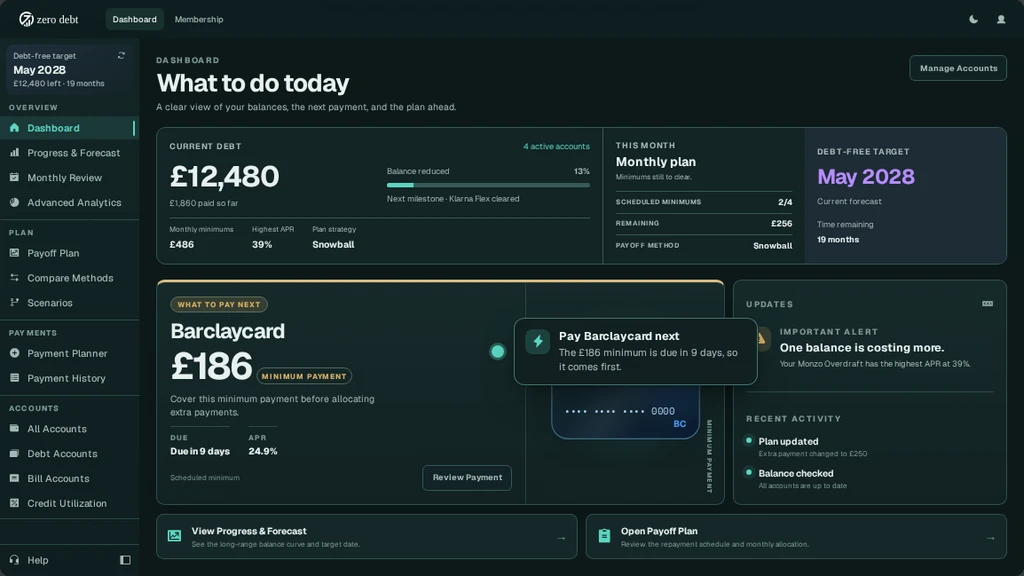This screenshot has width=1024, height=576.
Task: Click the Scheduled Minimums 2/4 row
Action: (704, 202)
